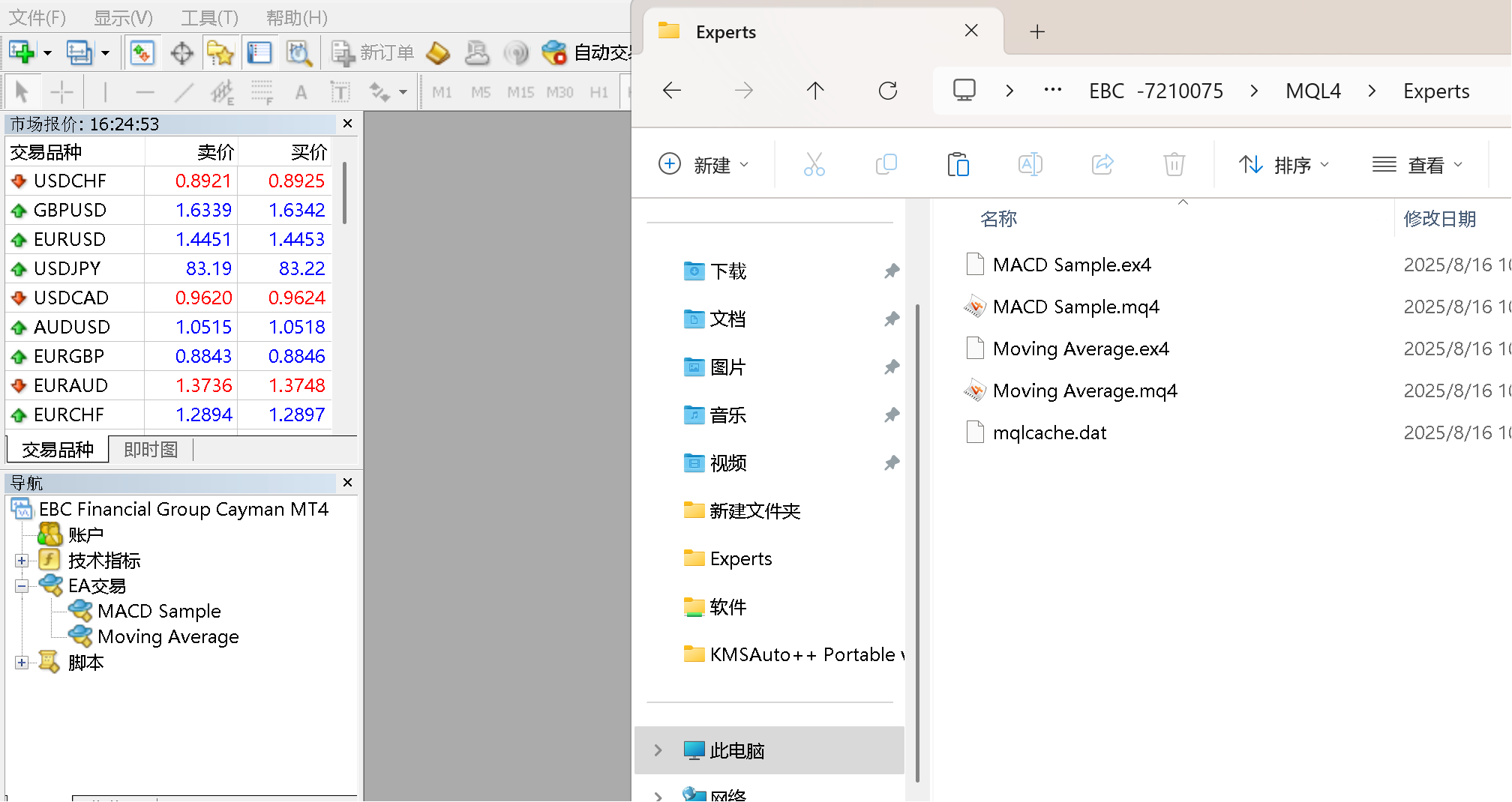Image resolution: width=1512 pixels, height=802 pixels.
Task: Select the cursor arrow tool
Action: [22, 92]
